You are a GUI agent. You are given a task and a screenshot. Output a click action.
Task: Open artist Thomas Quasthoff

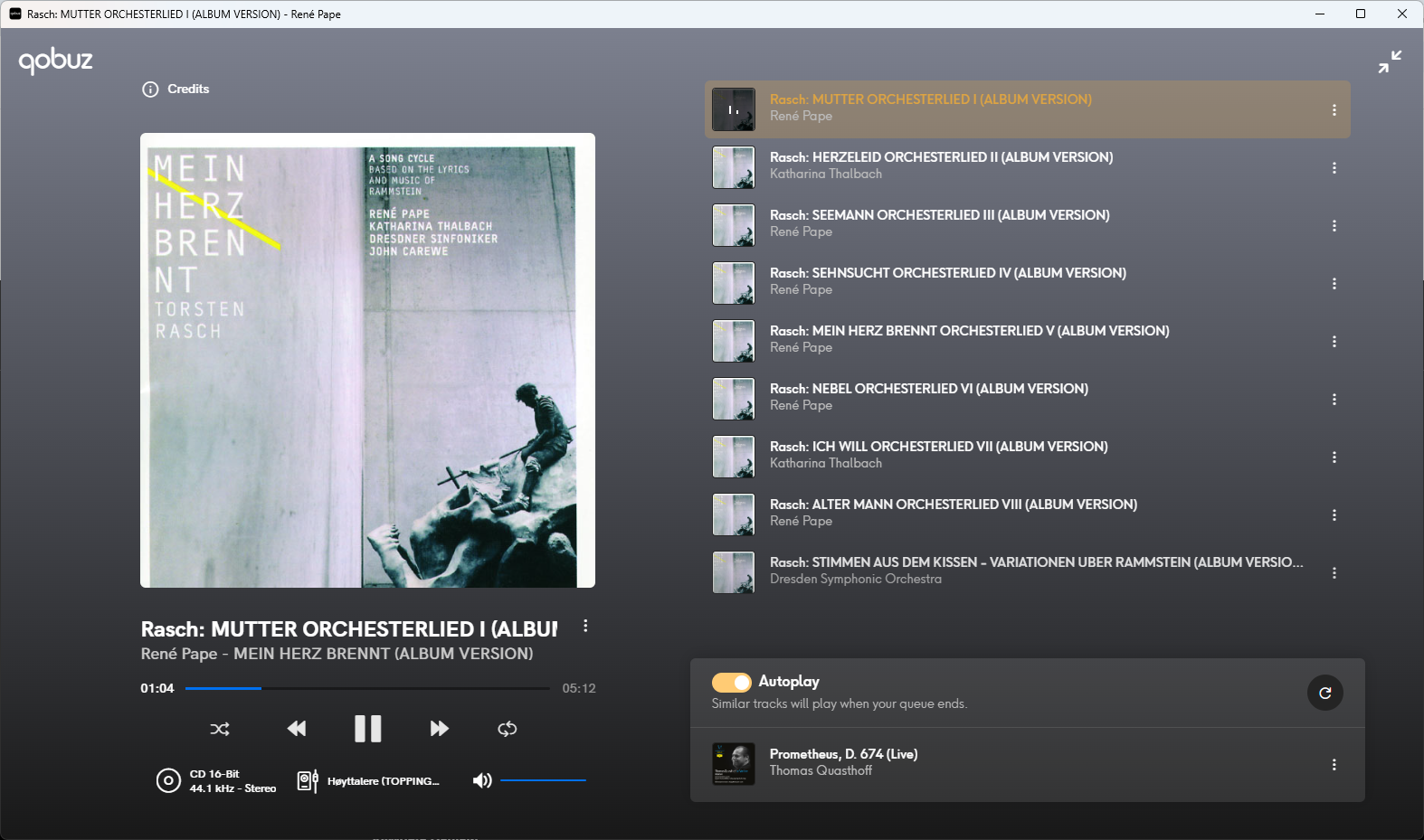tap(821, 770)
